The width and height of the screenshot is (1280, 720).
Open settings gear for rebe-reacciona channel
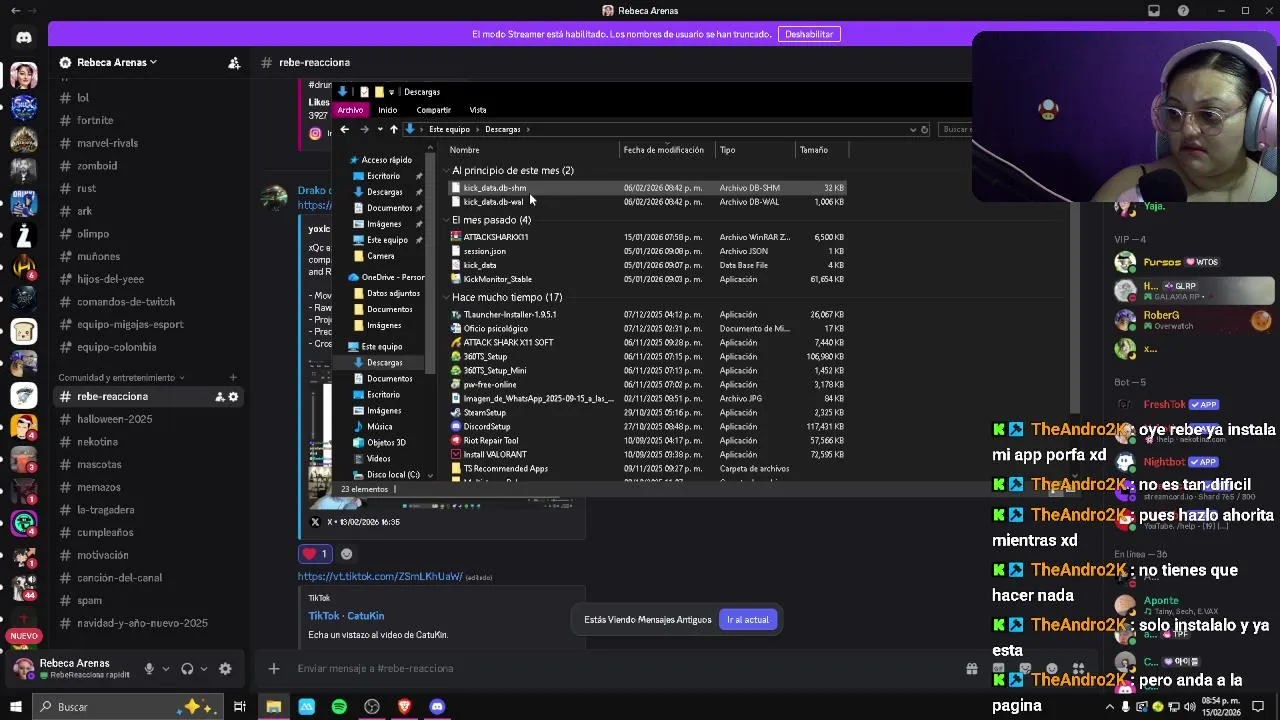[x=233, y=397]
